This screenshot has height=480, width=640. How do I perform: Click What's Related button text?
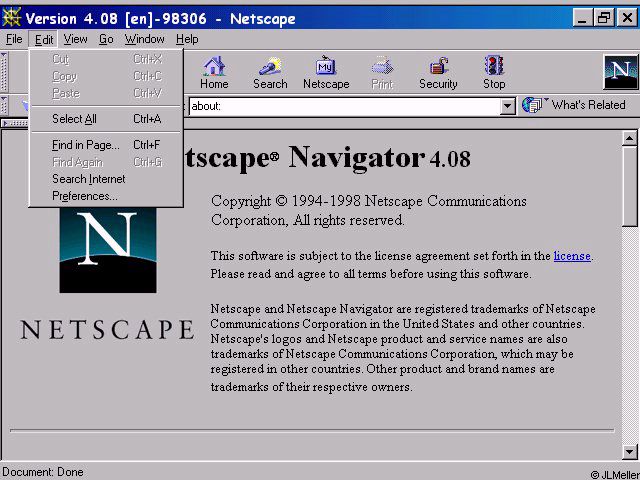[588, 105]
